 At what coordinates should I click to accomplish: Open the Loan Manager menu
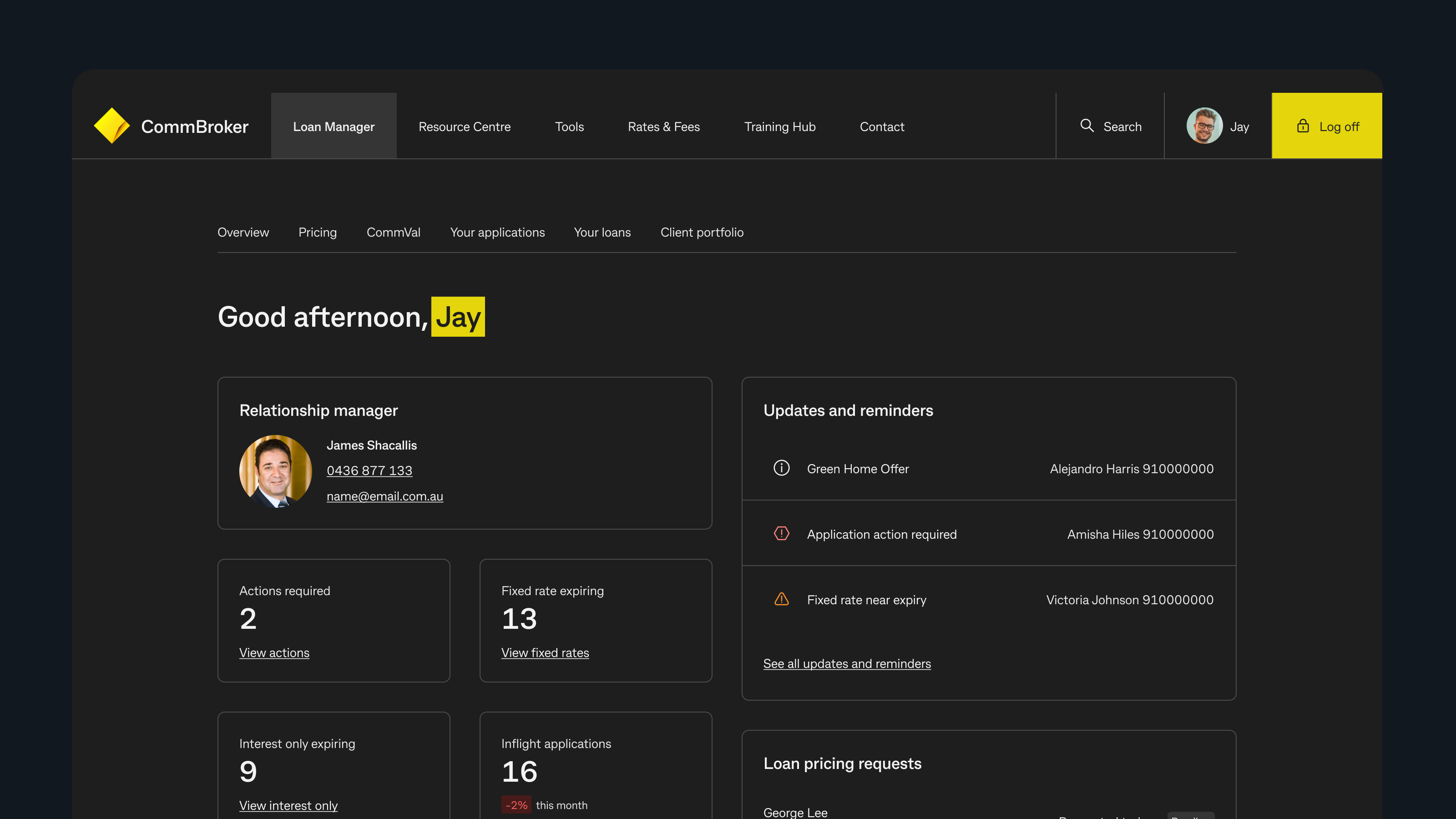point(334,126)
